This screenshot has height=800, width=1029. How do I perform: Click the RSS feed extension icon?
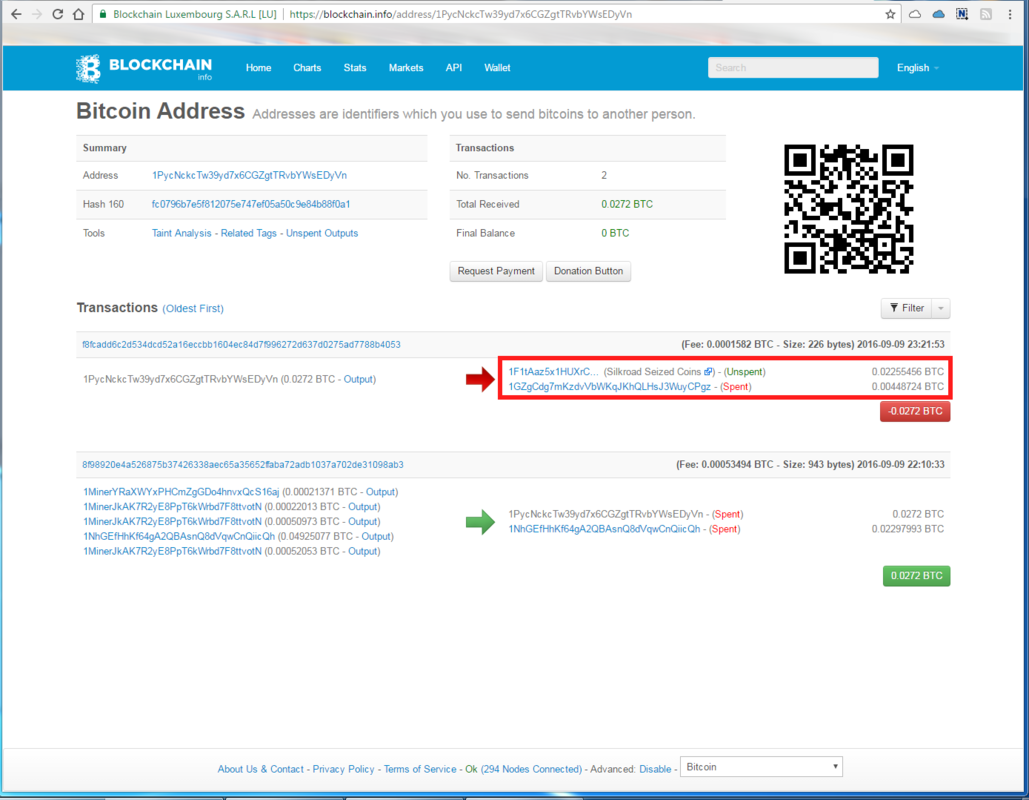[x=986, y=14]
